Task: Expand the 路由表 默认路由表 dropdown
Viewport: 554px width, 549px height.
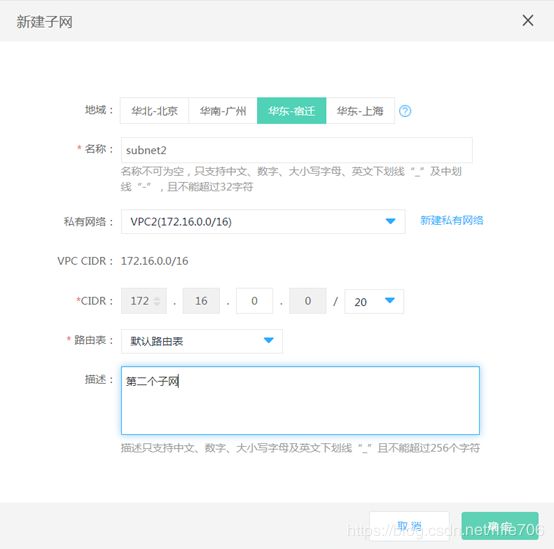Action: pos(201,341)
